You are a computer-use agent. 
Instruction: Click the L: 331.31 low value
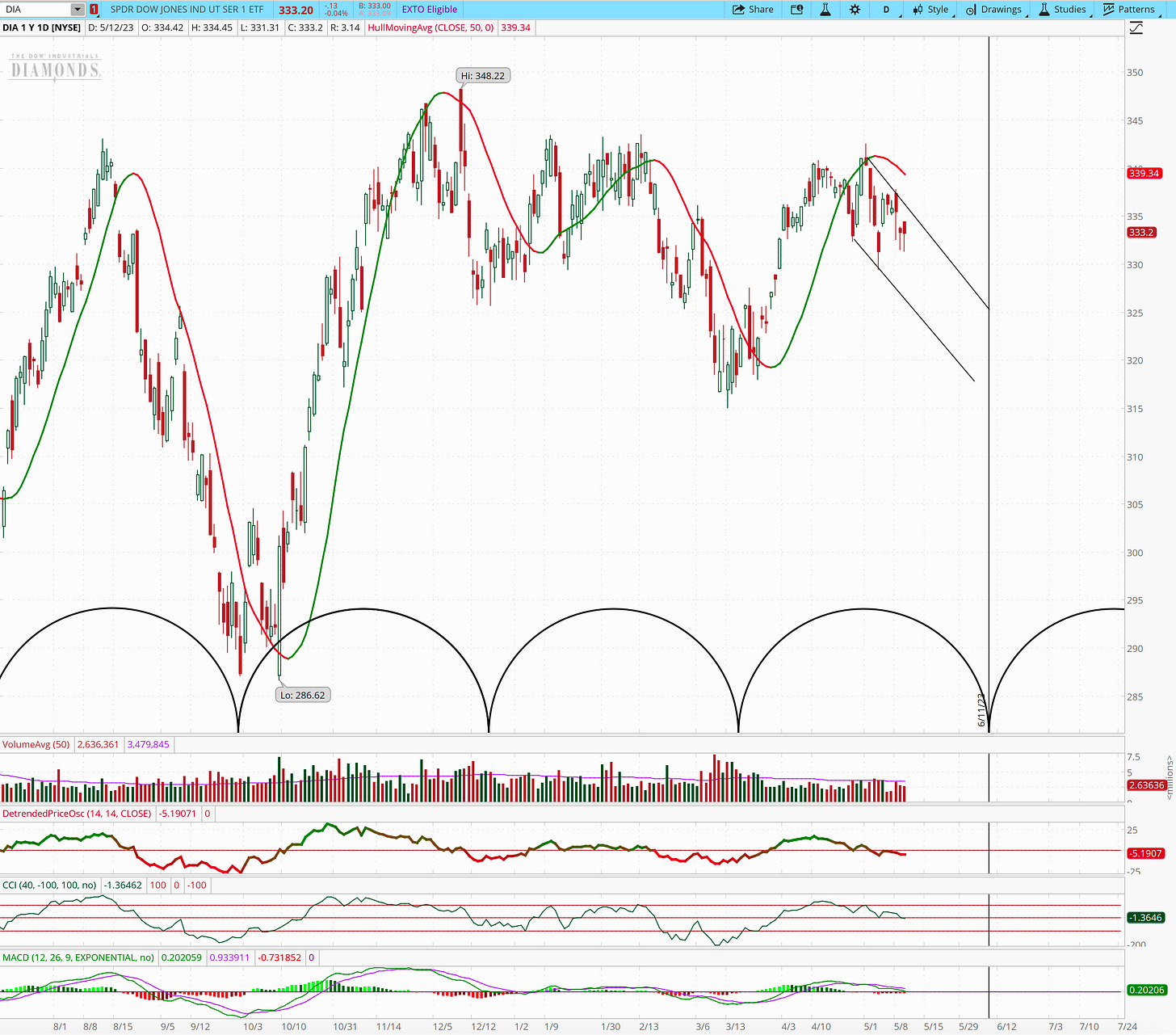pyautogui.click(x=260, y=27)
